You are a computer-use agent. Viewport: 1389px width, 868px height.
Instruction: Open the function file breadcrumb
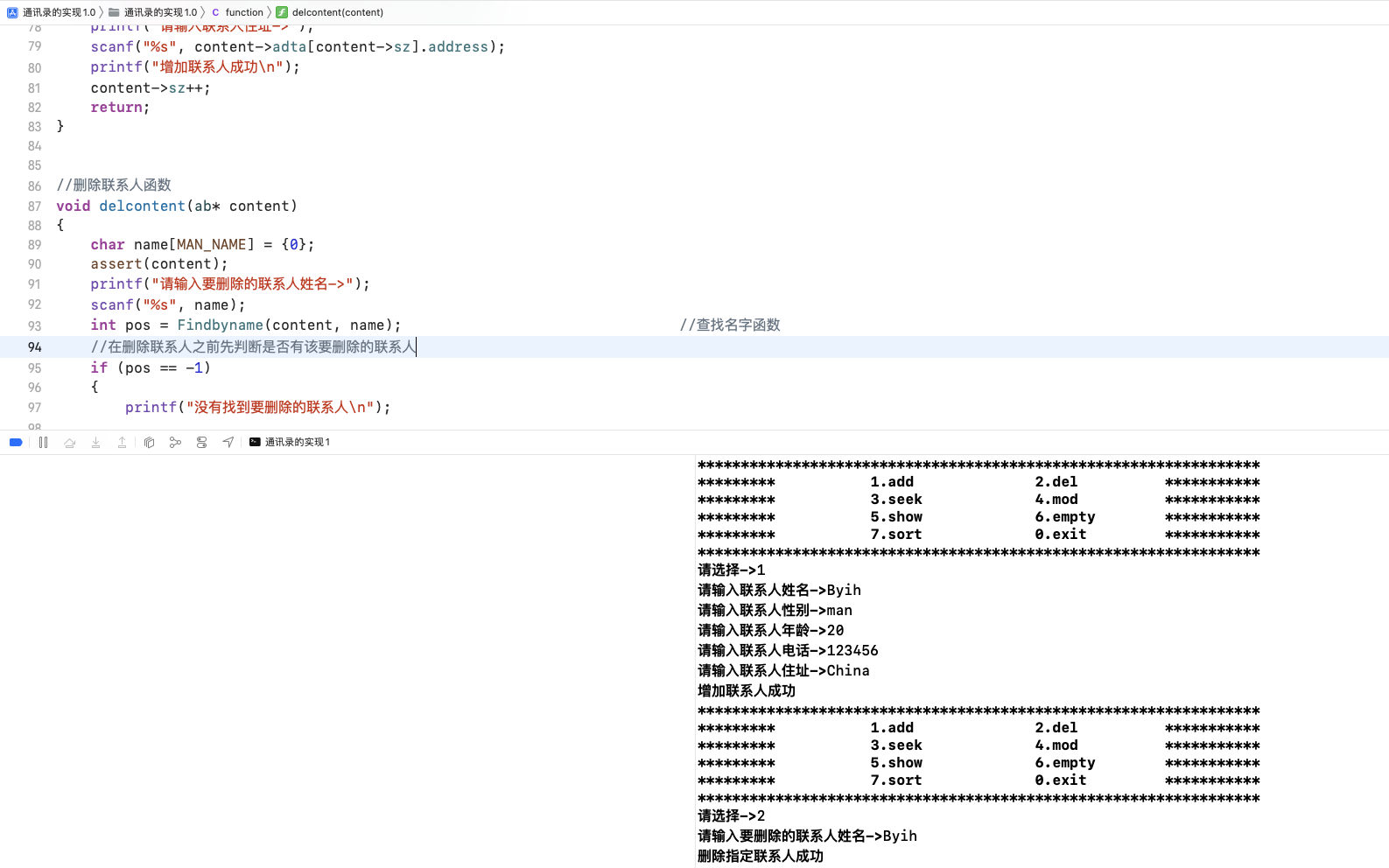tap(244, 12)
